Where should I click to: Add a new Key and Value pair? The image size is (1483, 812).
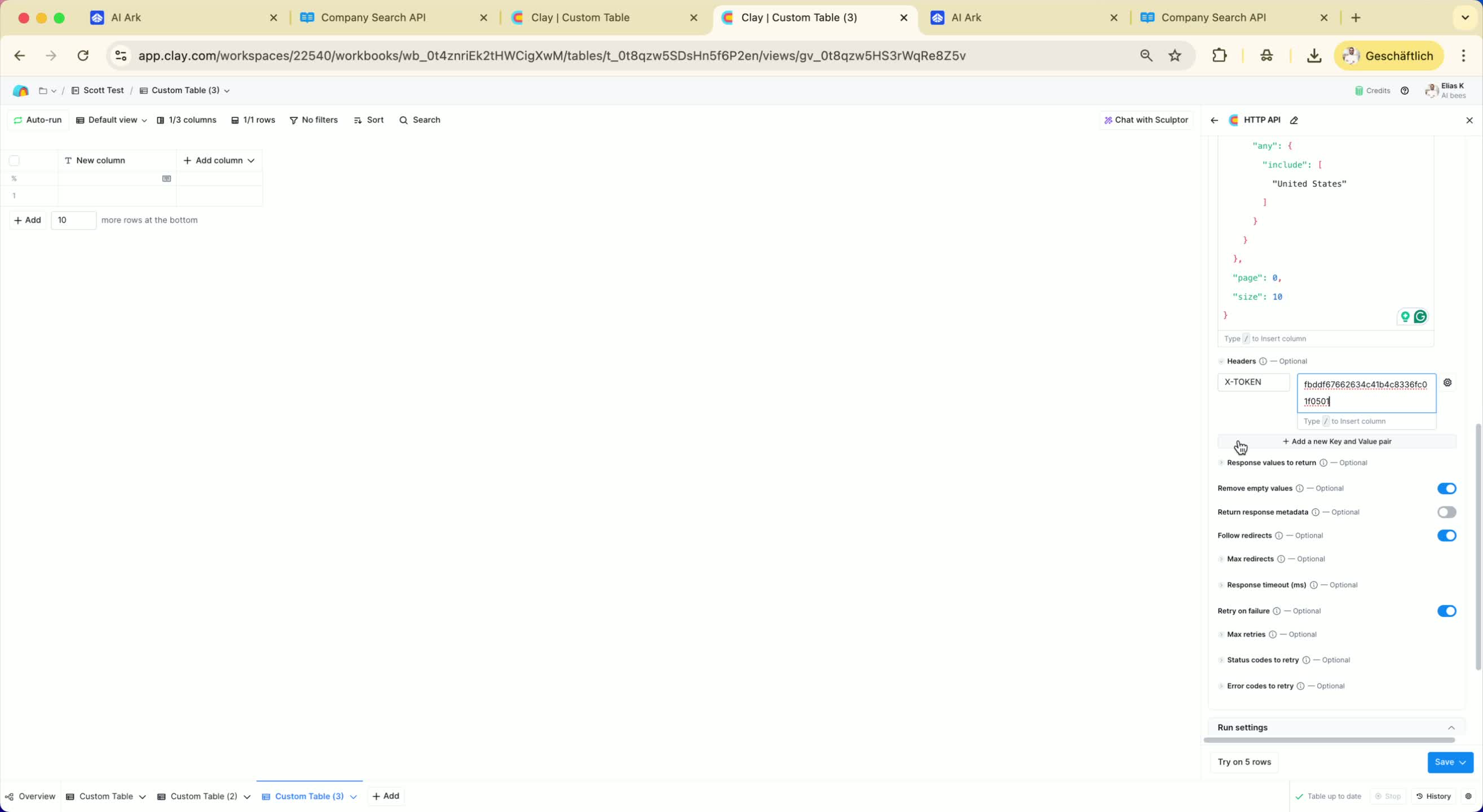1337,441
